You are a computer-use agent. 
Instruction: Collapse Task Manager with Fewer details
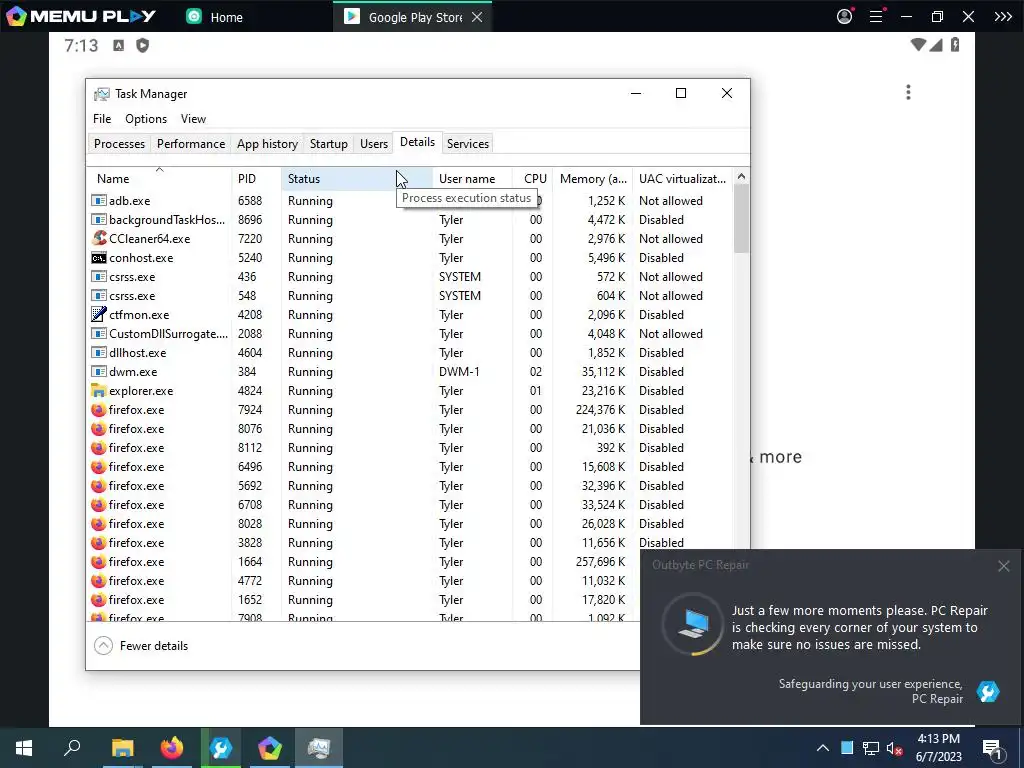coord(142,645)
